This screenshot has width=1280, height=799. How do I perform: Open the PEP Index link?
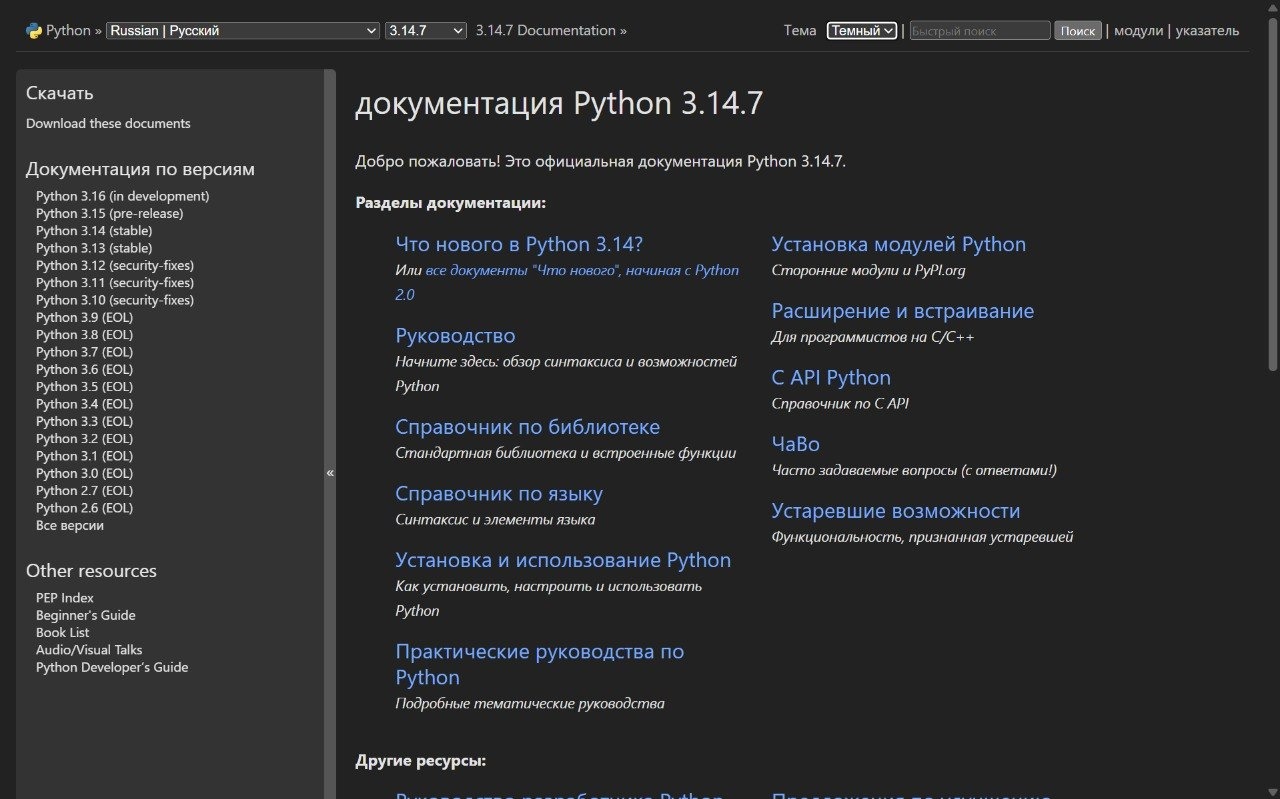65,598
